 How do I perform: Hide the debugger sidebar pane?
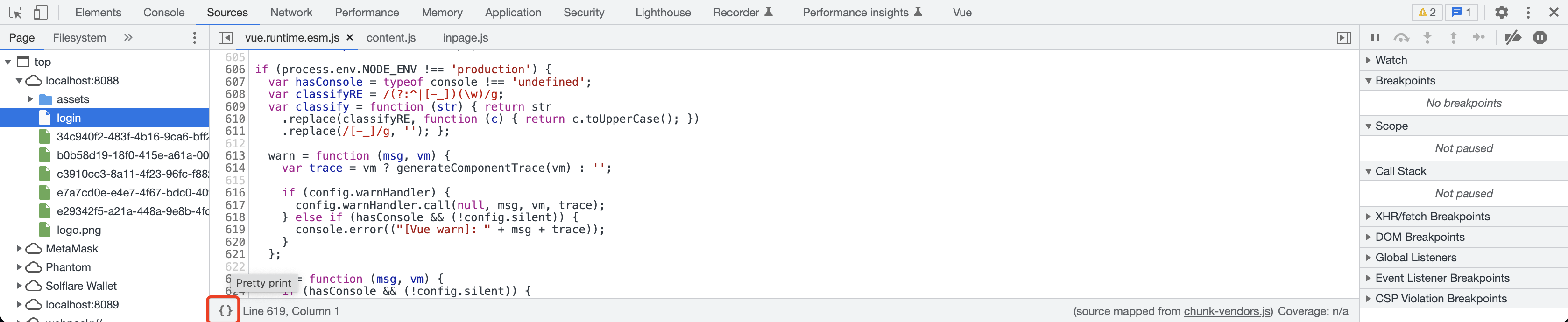(1344, 38)
